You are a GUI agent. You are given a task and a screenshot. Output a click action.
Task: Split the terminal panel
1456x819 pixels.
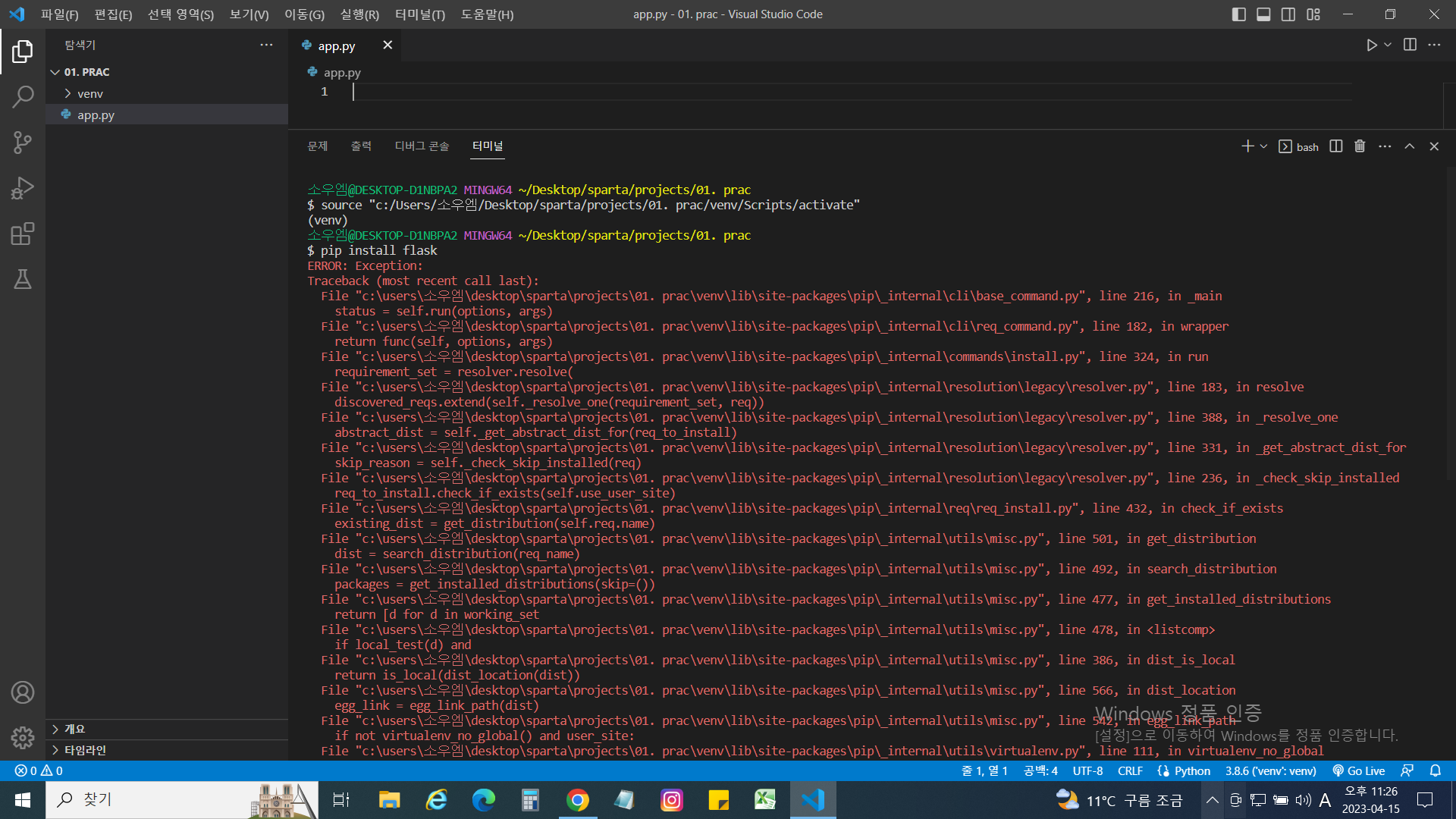pos(1336,146)
